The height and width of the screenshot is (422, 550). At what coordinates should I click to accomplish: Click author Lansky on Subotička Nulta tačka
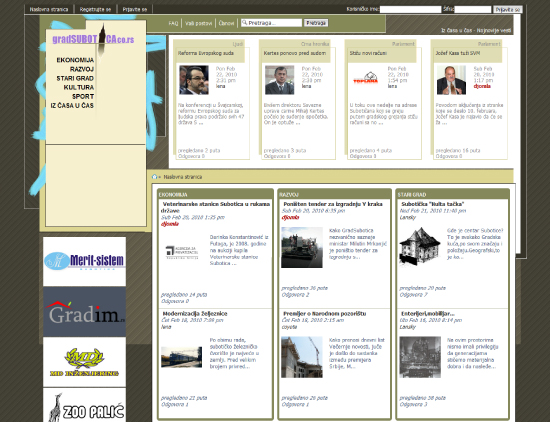click(x=408, y=217)
